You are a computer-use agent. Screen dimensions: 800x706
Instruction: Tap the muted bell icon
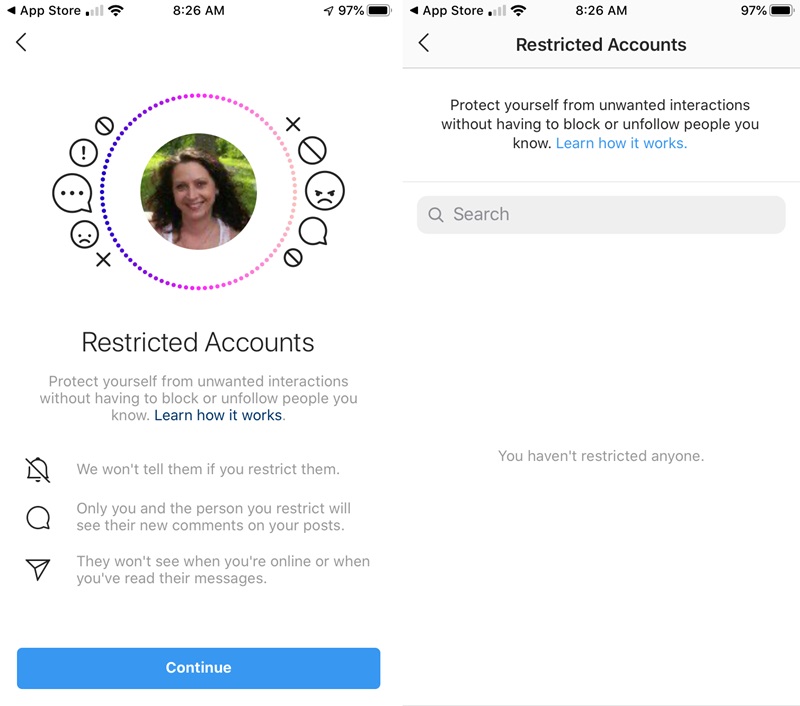[38, 470]
